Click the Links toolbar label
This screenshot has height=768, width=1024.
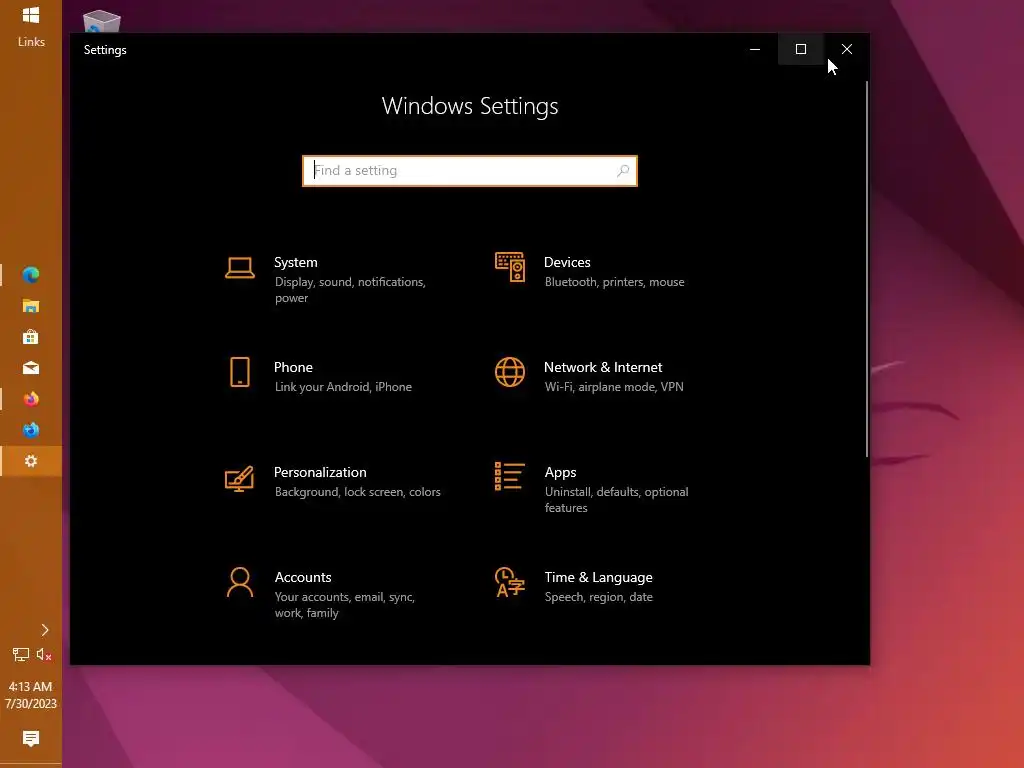[x=31, y=42]
